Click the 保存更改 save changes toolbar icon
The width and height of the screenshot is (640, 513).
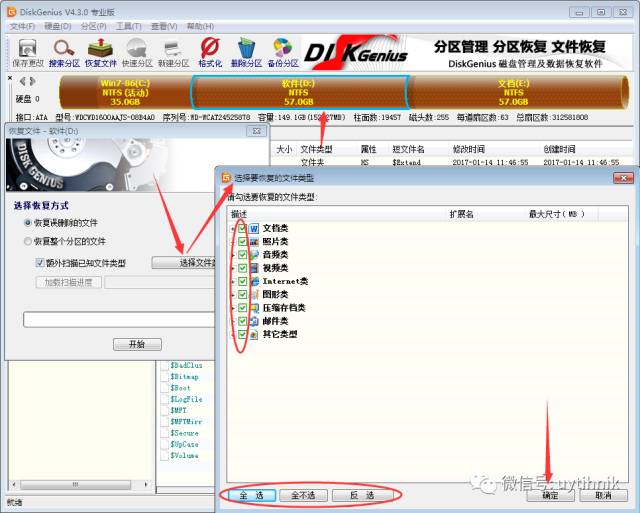pos(28,53)
